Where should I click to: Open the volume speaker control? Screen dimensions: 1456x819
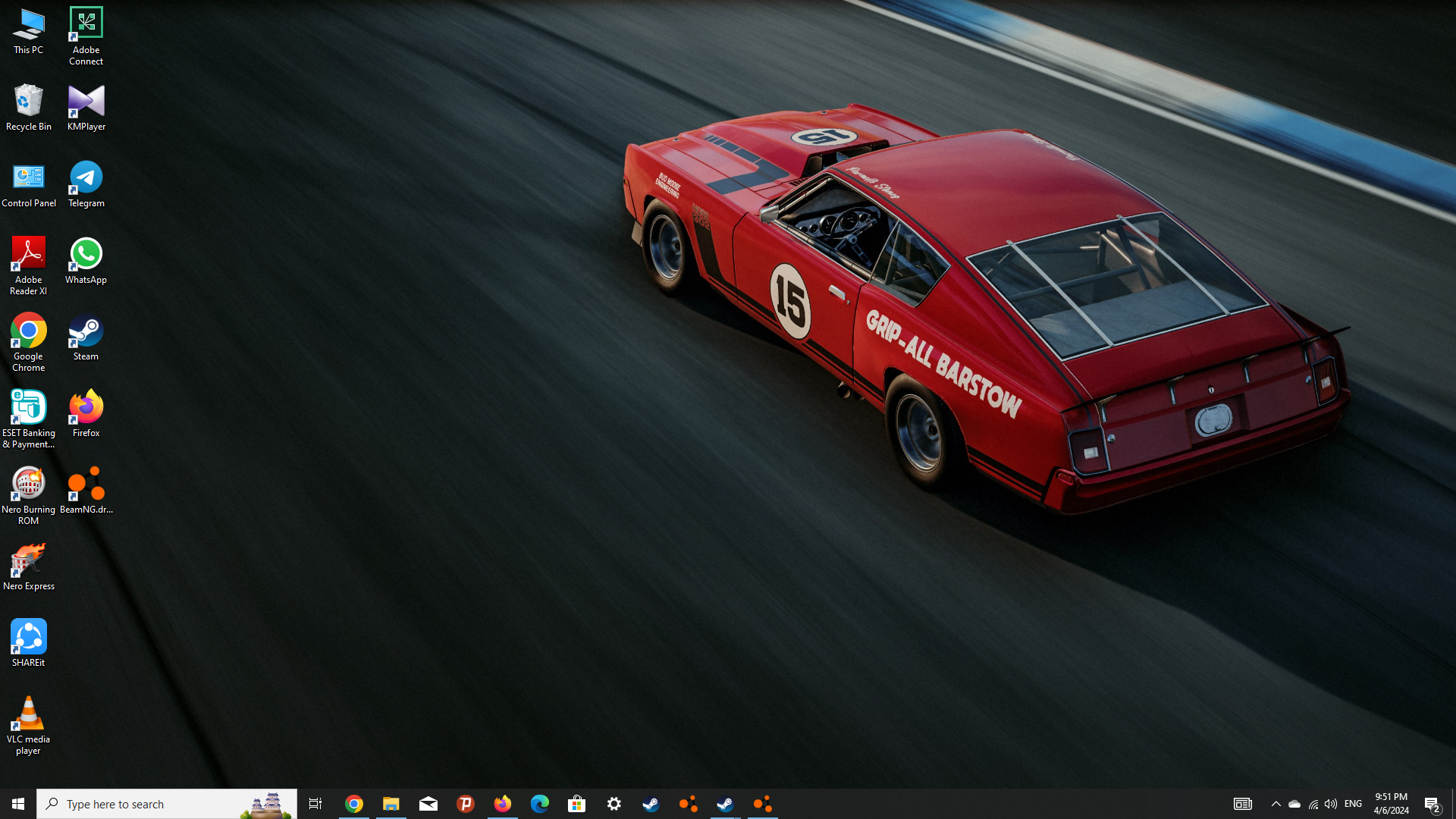click(x=1331, y=804)
